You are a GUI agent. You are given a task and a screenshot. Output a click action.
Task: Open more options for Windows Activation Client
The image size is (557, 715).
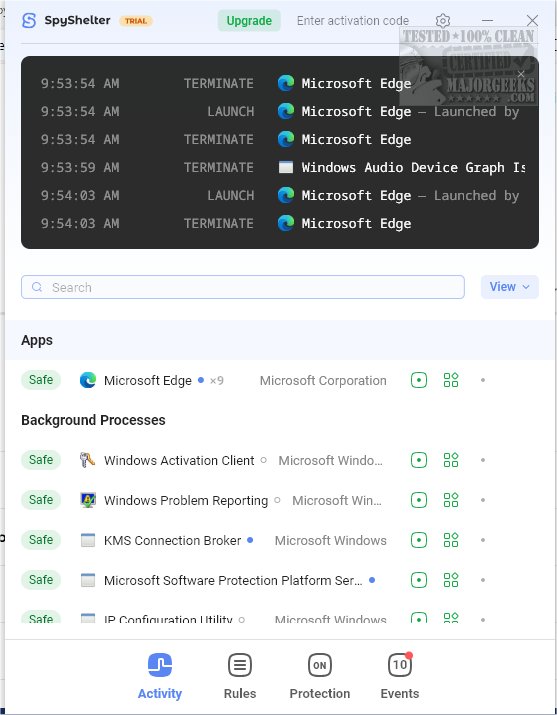[483, 460]
